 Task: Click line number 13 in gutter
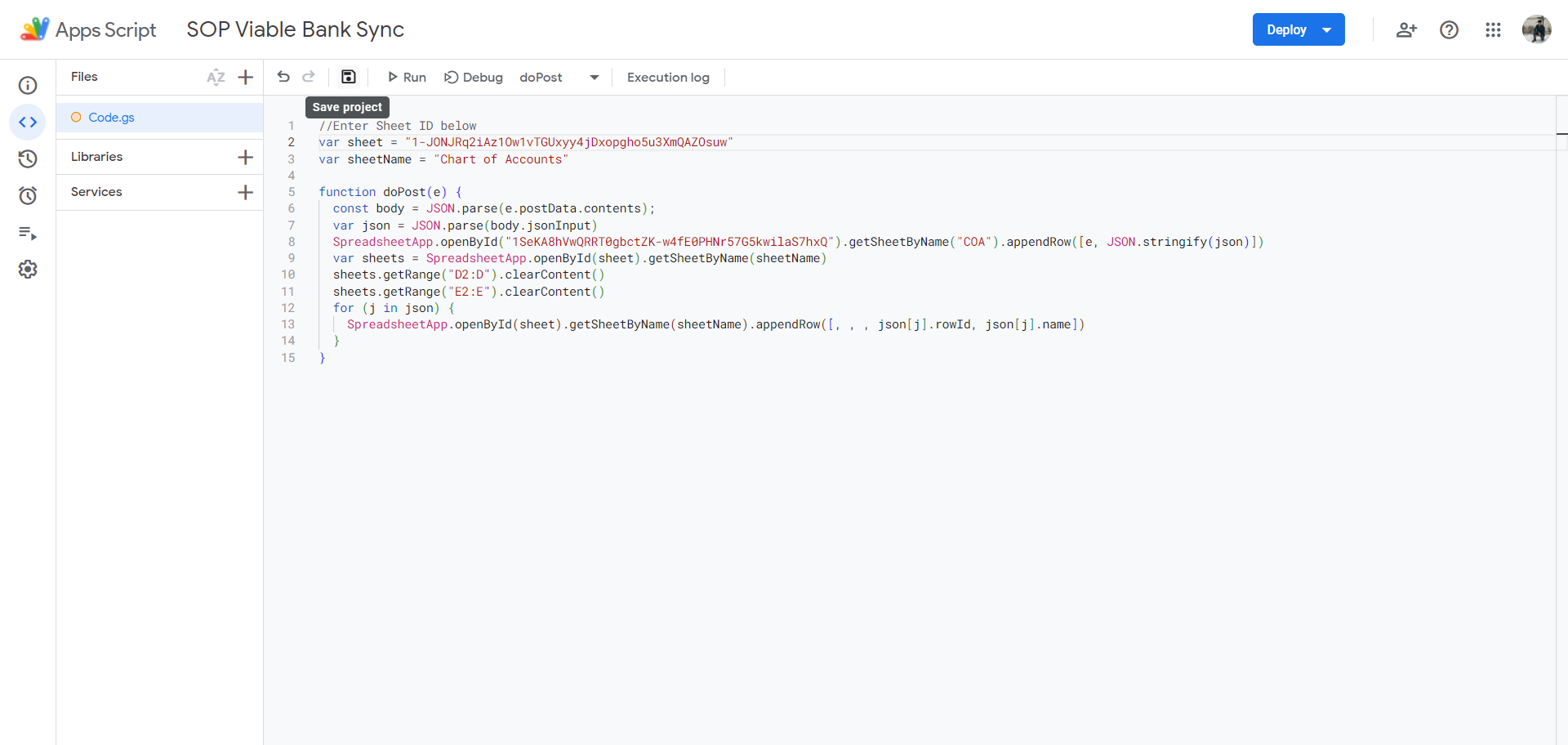pos(288,324)
